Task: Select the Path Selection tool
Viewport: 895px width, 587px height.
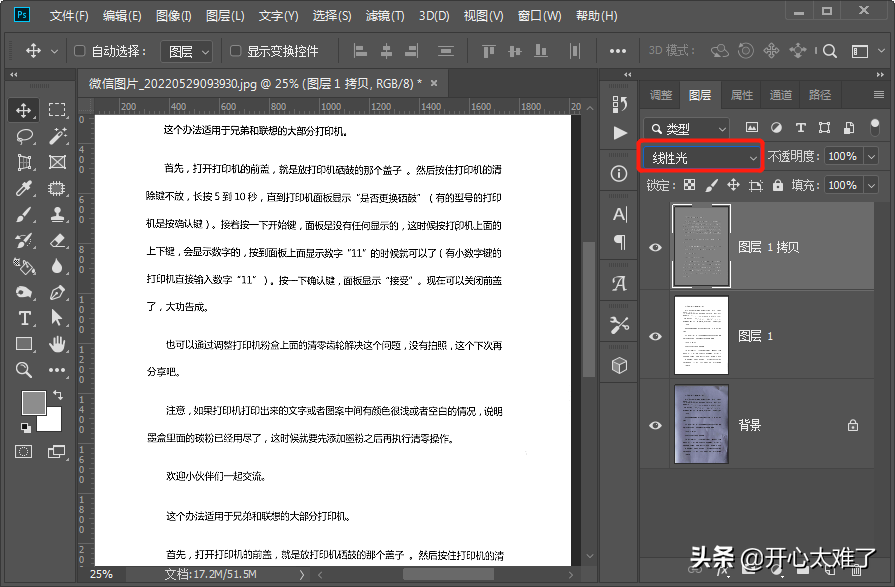Action: [x=57, y=318]
